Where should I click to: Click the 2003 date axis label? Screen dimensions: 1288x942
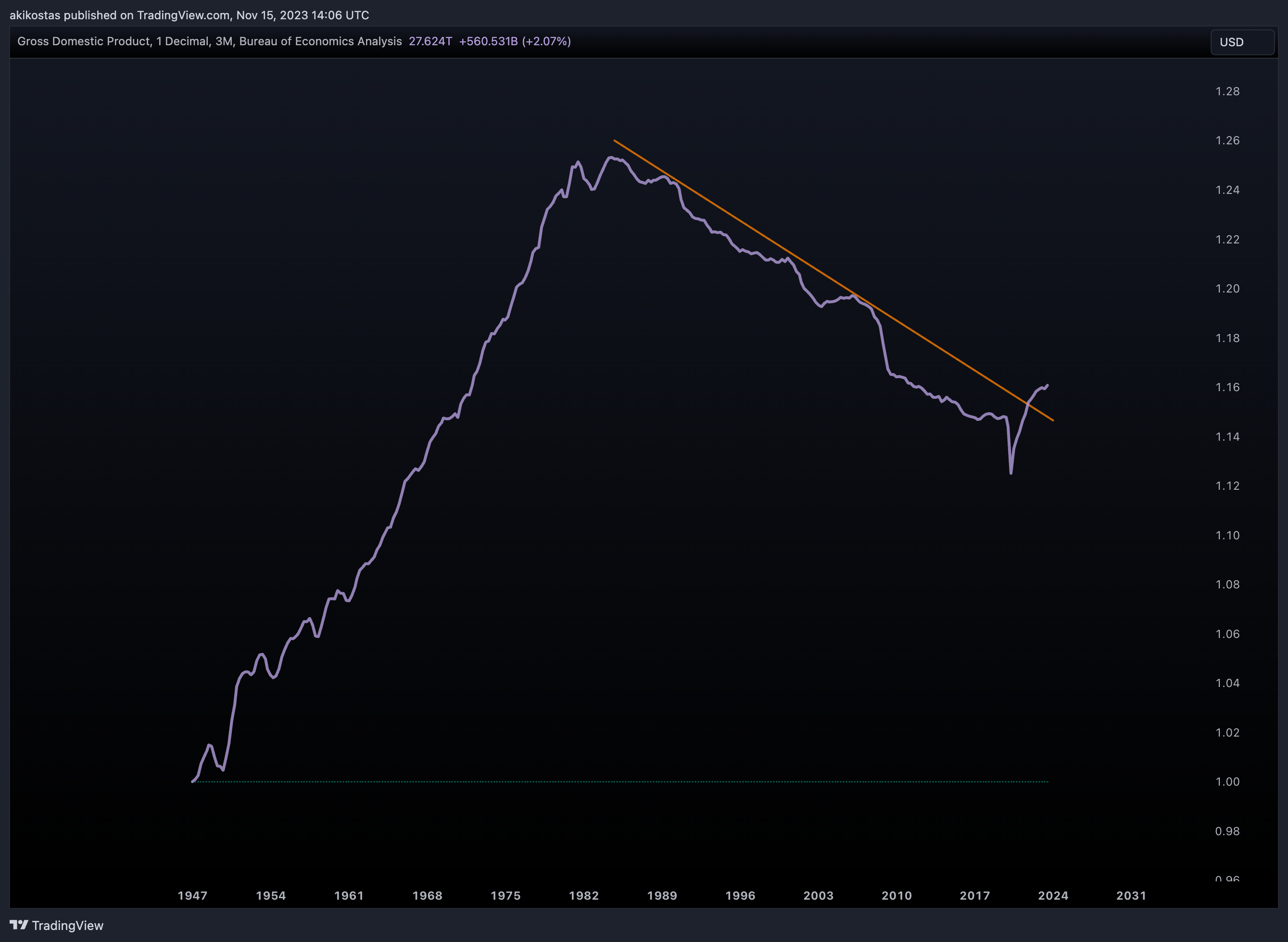(819, 895)
